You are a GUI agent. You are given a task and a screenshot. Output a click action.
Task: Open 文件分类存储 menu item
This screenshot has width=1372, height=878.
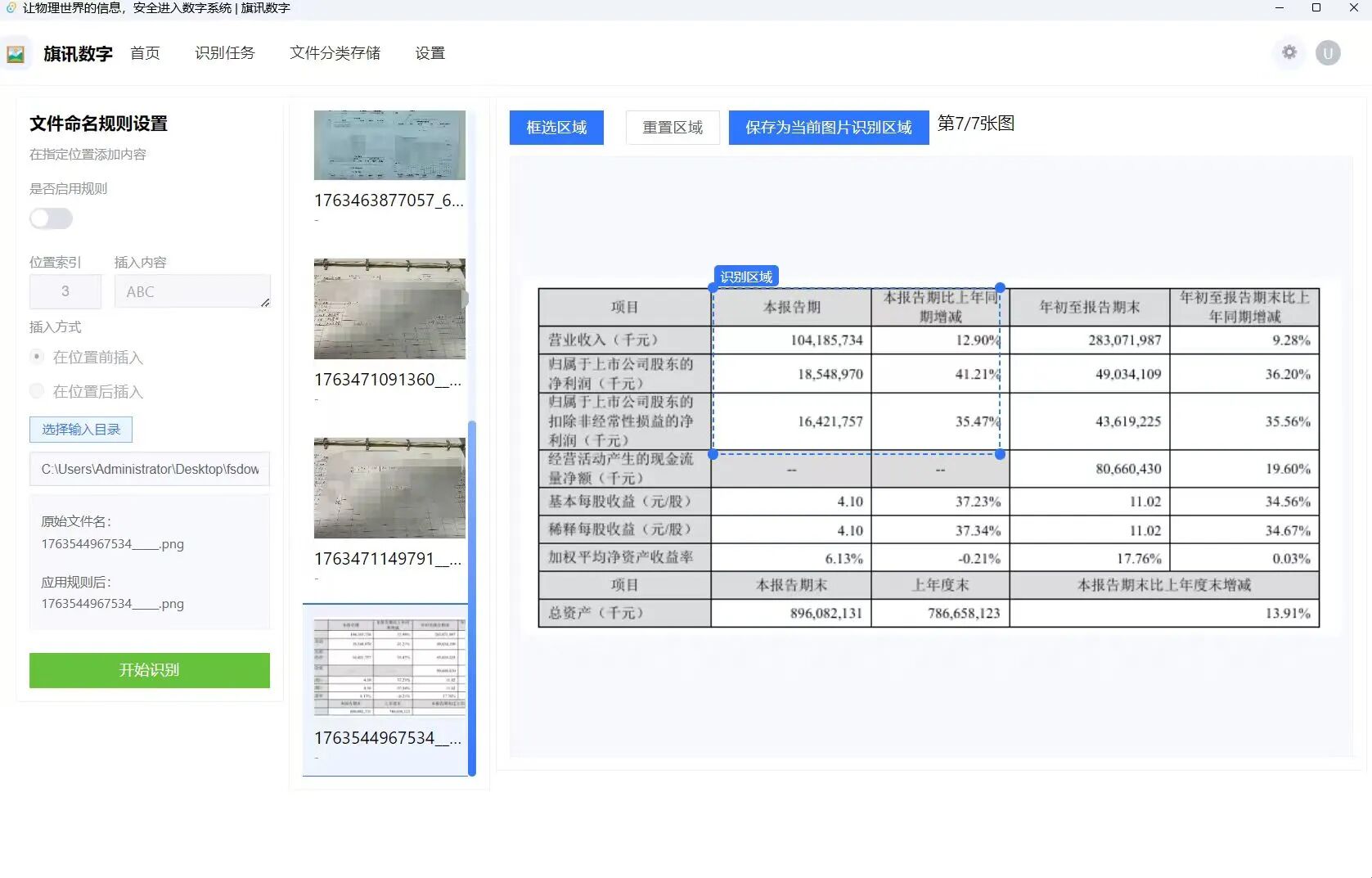(335, 53)
